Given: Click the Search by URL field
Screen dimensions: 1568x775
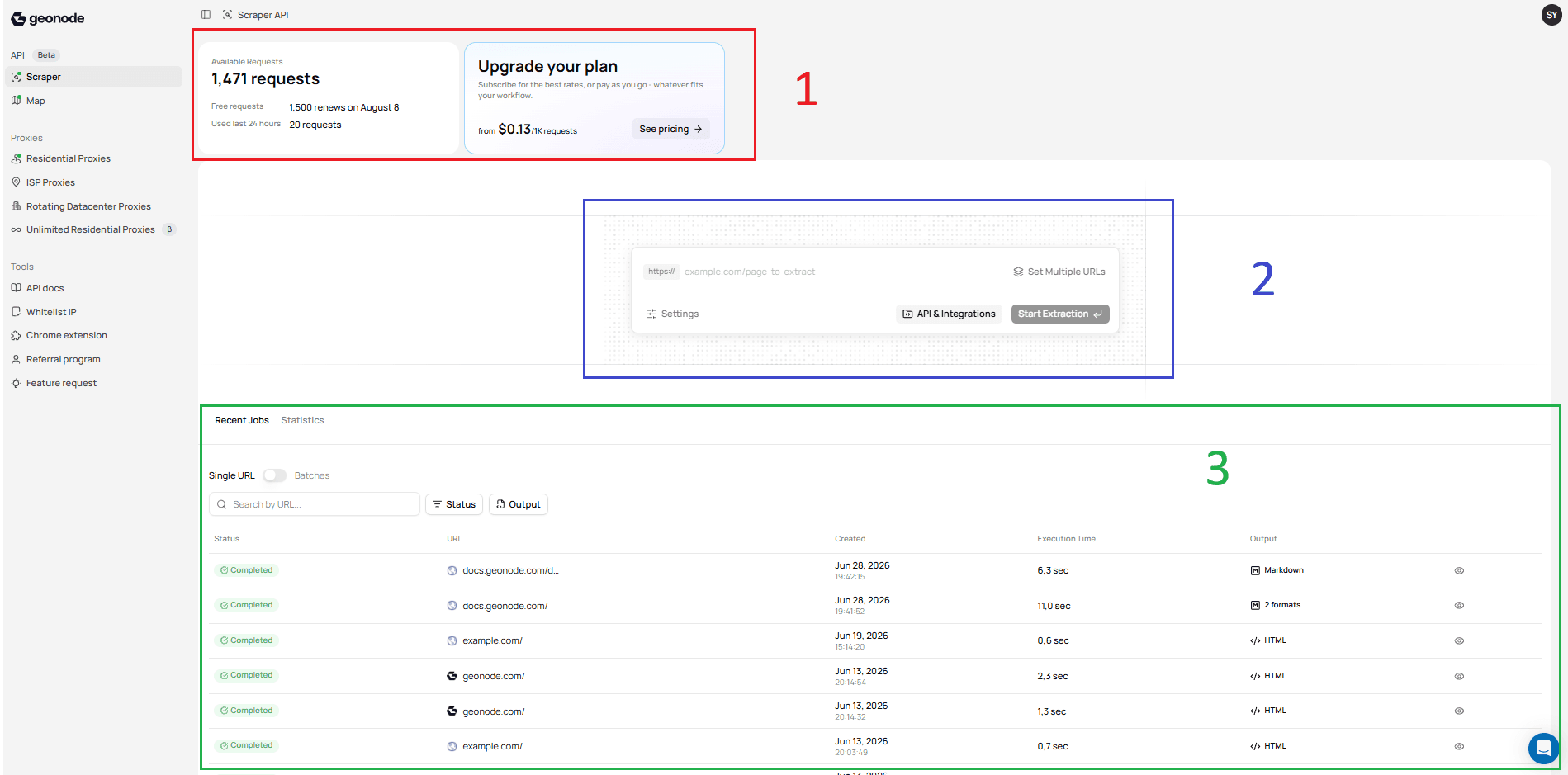Looking at the screenshot, I should pyautogui.click(x=315, y=504).
